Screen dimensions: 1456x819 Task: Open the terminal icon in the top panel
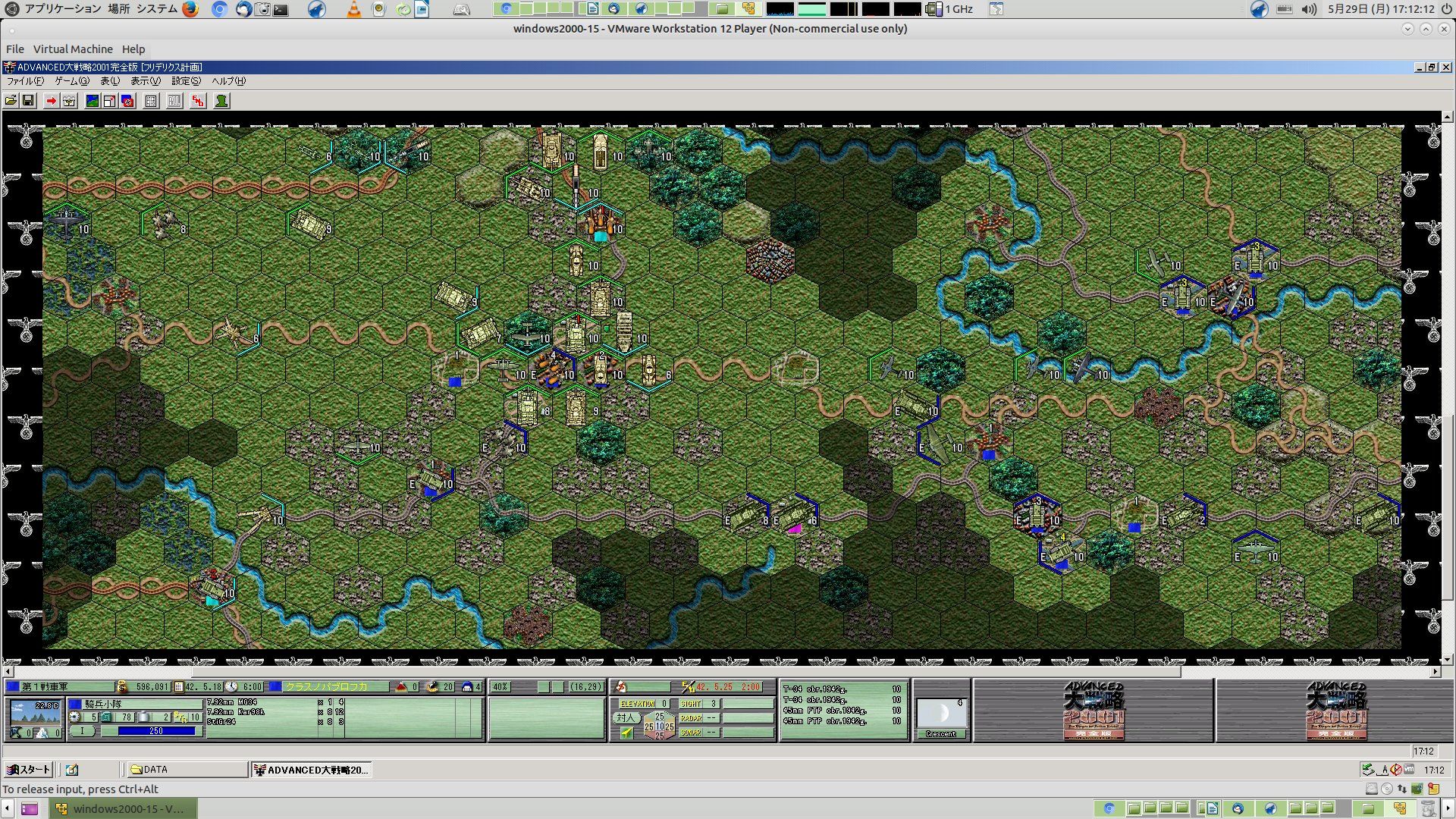(281, 9)
